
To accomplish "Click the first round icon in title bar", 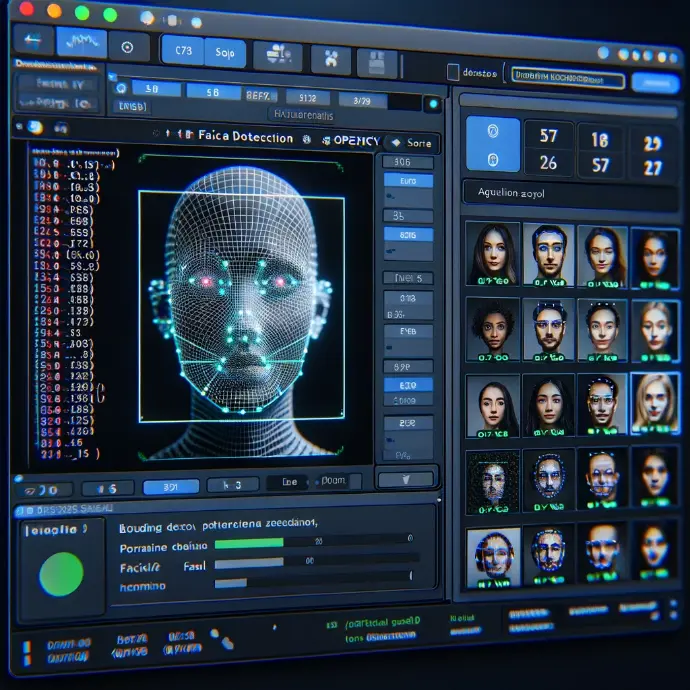I will pyautogui.click(x=147, y=18).
